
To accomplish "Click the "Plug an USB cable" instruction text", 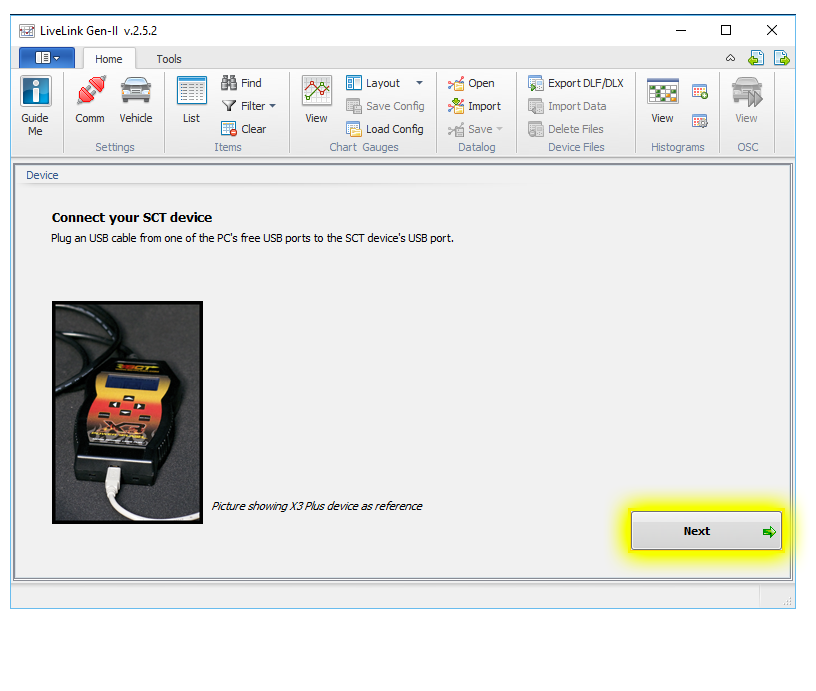I will (252, 238).
